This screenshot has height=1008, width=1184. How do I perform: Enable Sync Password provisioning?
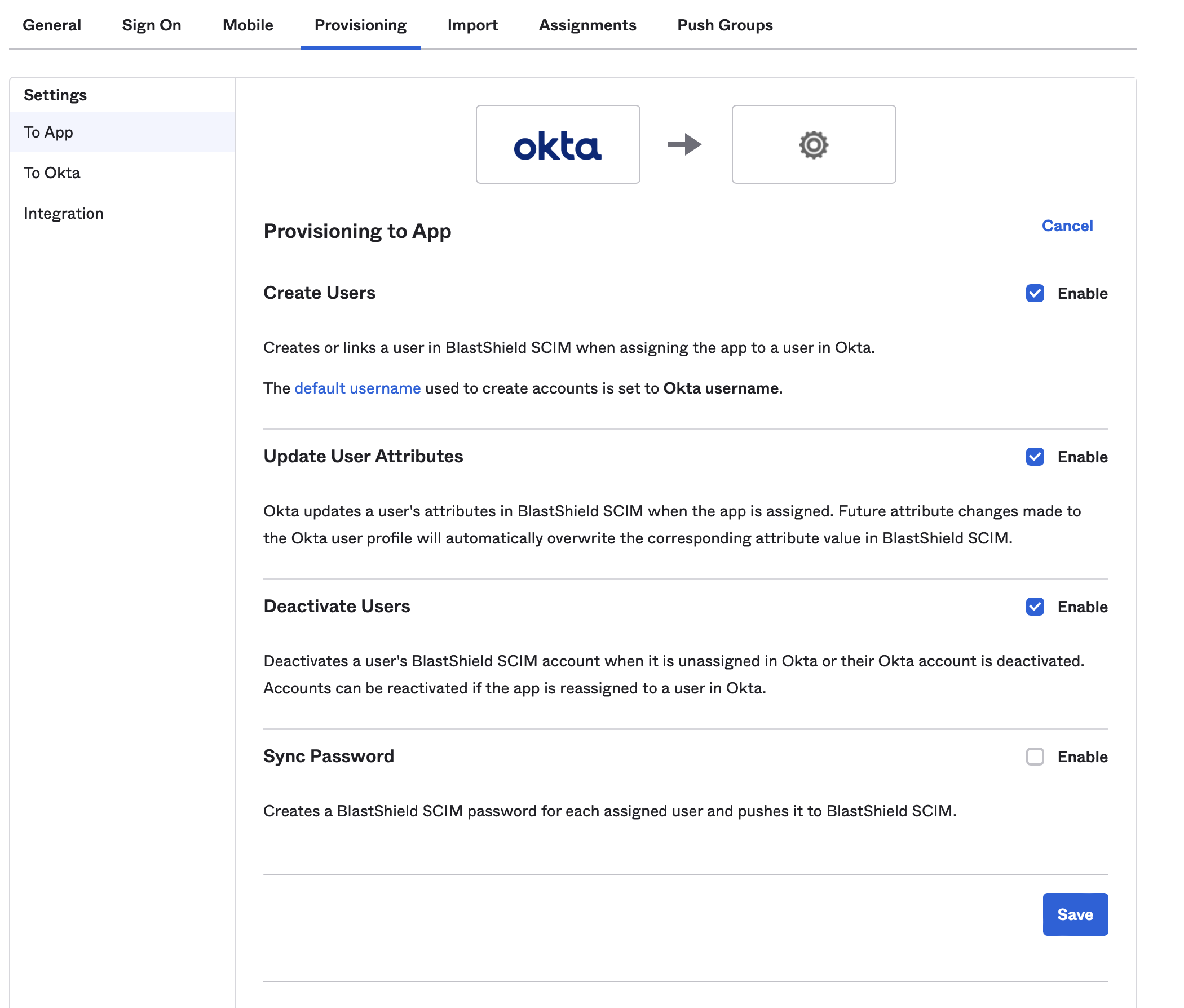coord(1035,757)
